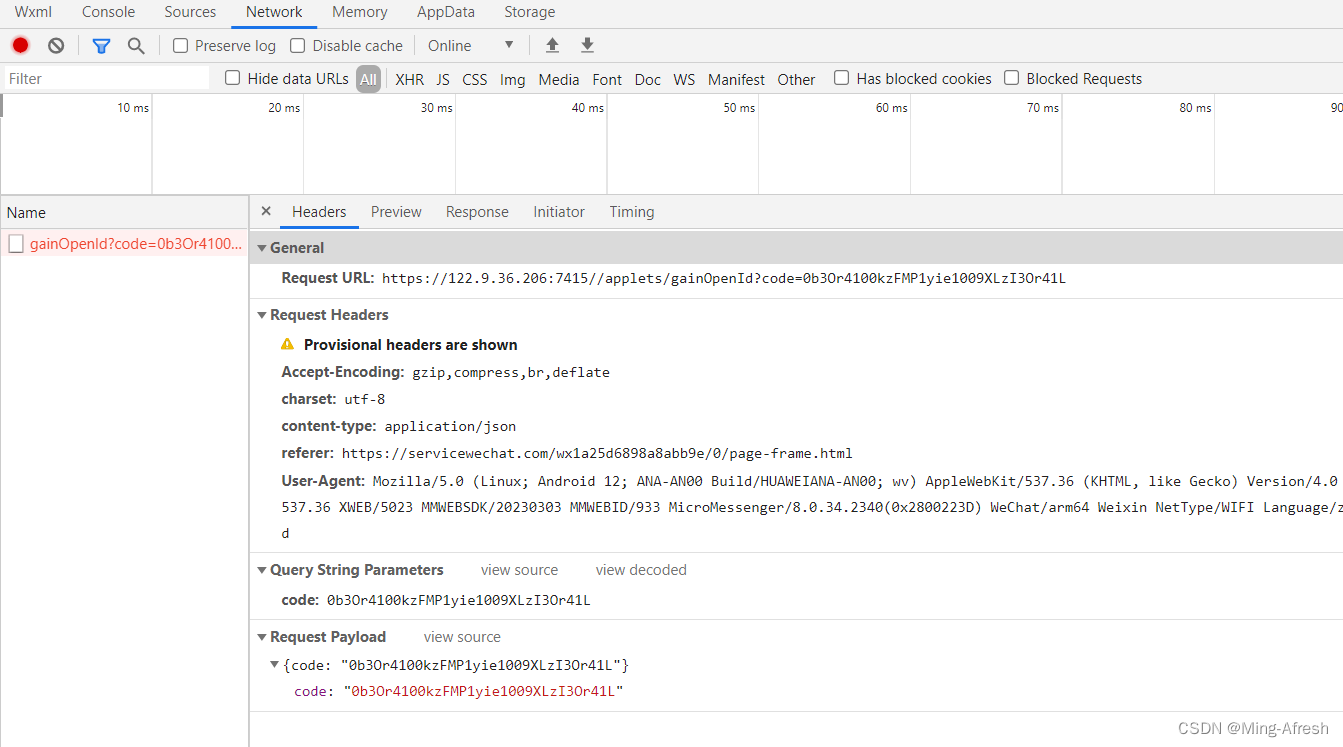Viewport: 1343px width, 747px height.
Task: Close the request details pane
Action: [x=266, y=211]
